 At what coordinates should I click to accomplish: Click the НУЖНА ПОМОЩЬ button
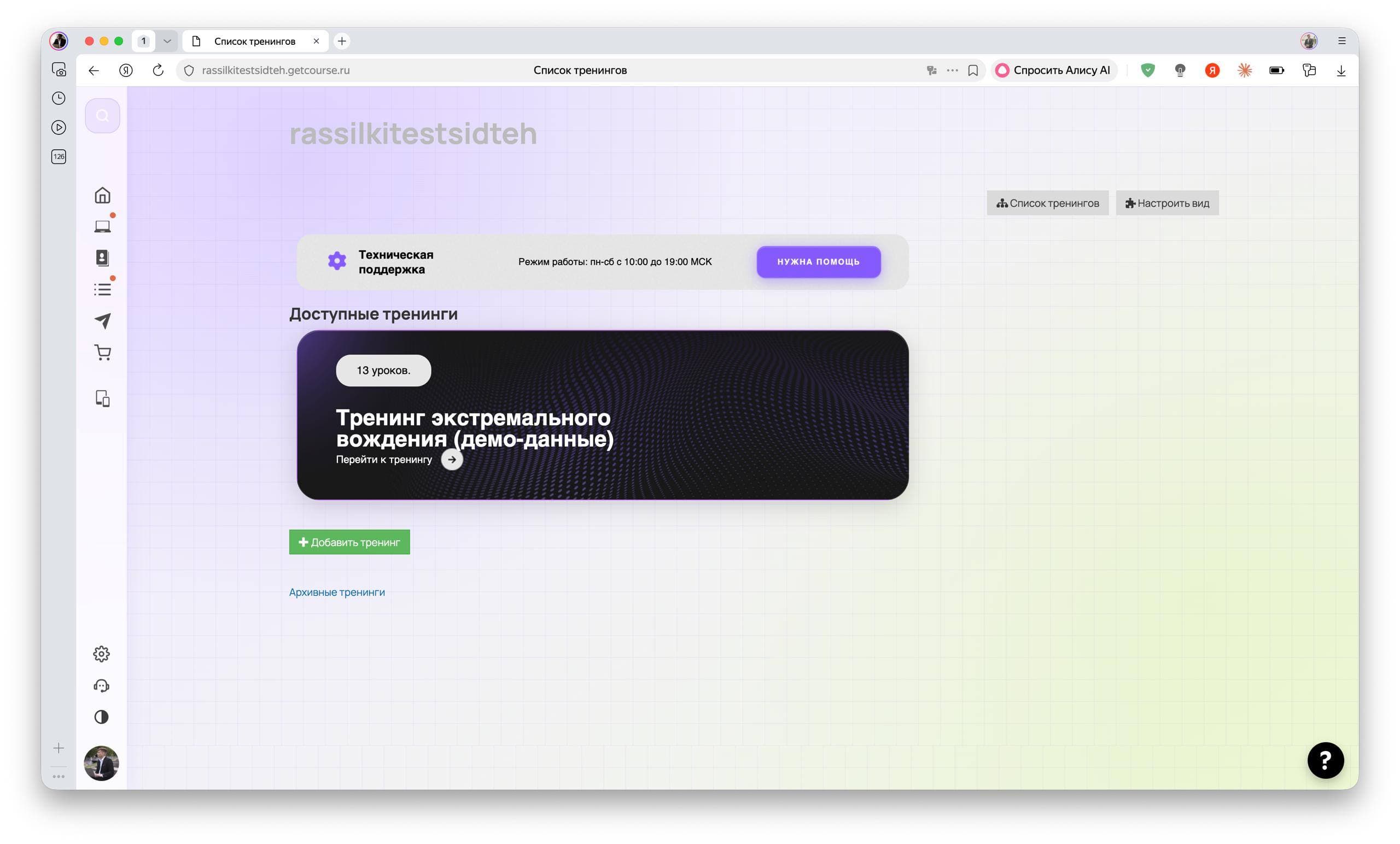(819, 262)
